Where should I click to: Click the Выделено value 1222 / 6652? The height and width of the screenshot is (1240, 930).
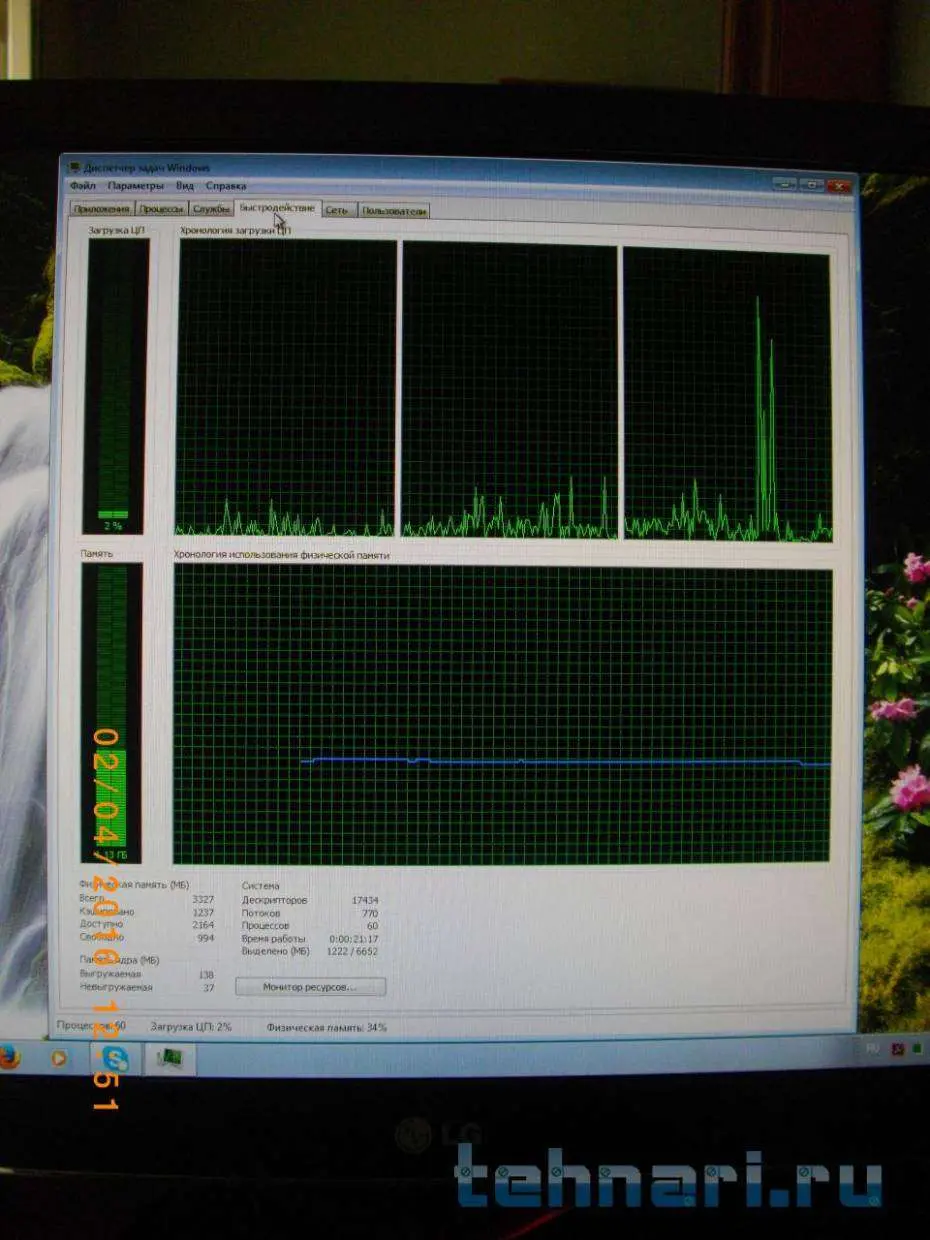coord(352,952)
